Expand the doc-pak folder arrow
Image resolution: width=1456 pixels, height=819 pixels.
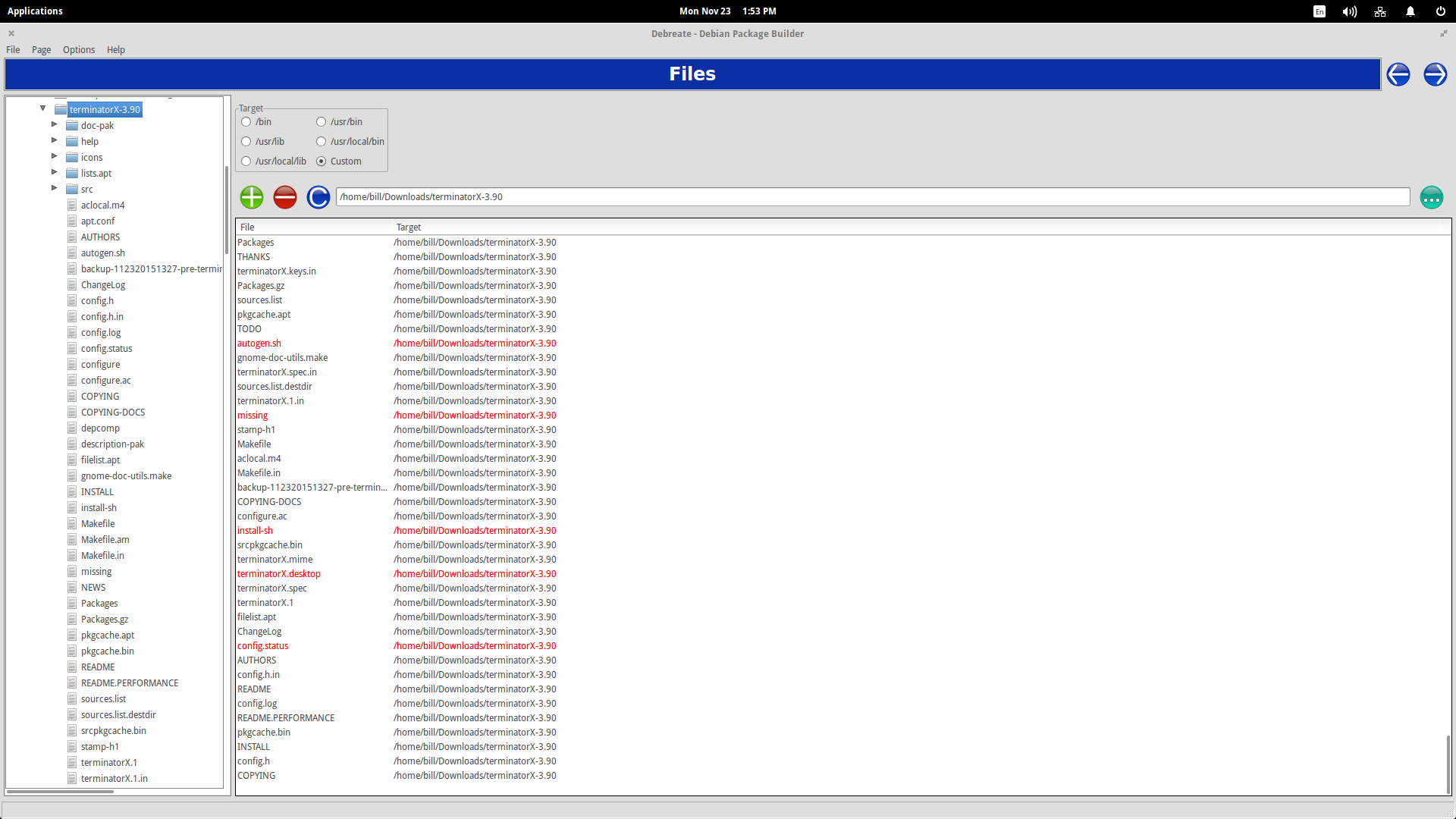[54, 124]
